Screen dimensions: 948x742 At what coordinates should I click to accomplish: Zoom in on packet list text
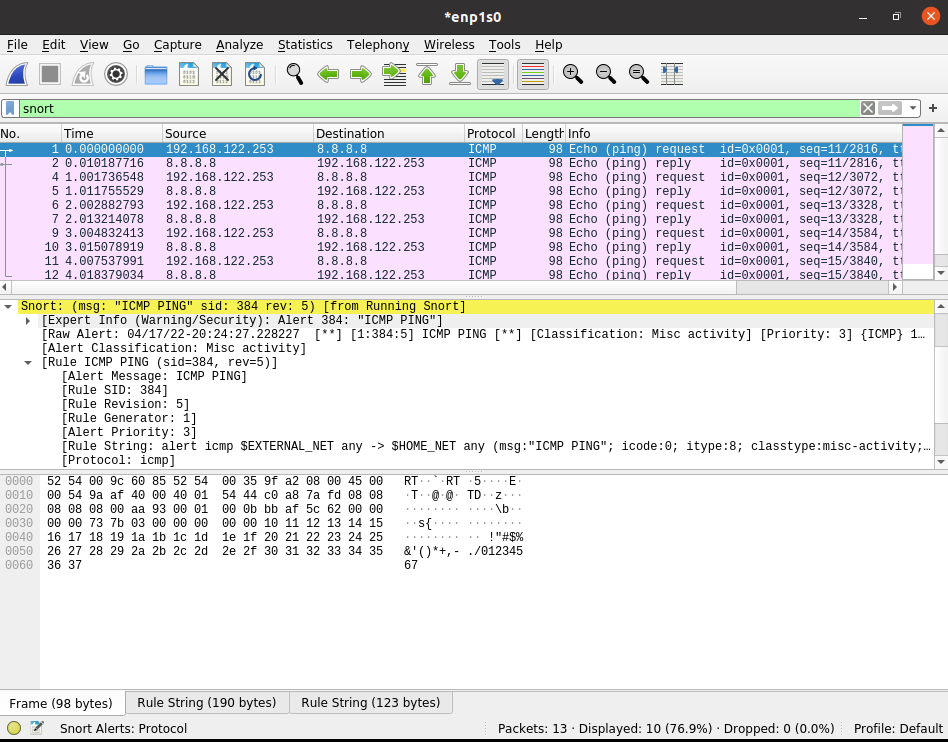[x=573, y=74]
